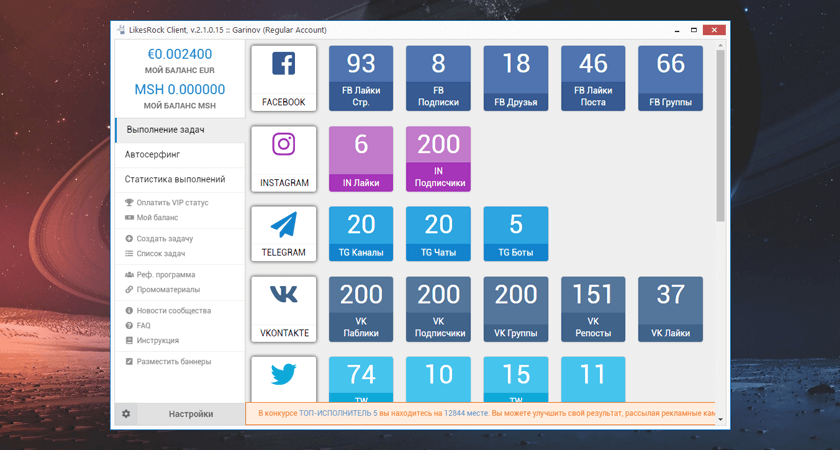Click the plus icon beside Создать задачу
This screenshot has height=450, width=840.
[x=129, y=239]
